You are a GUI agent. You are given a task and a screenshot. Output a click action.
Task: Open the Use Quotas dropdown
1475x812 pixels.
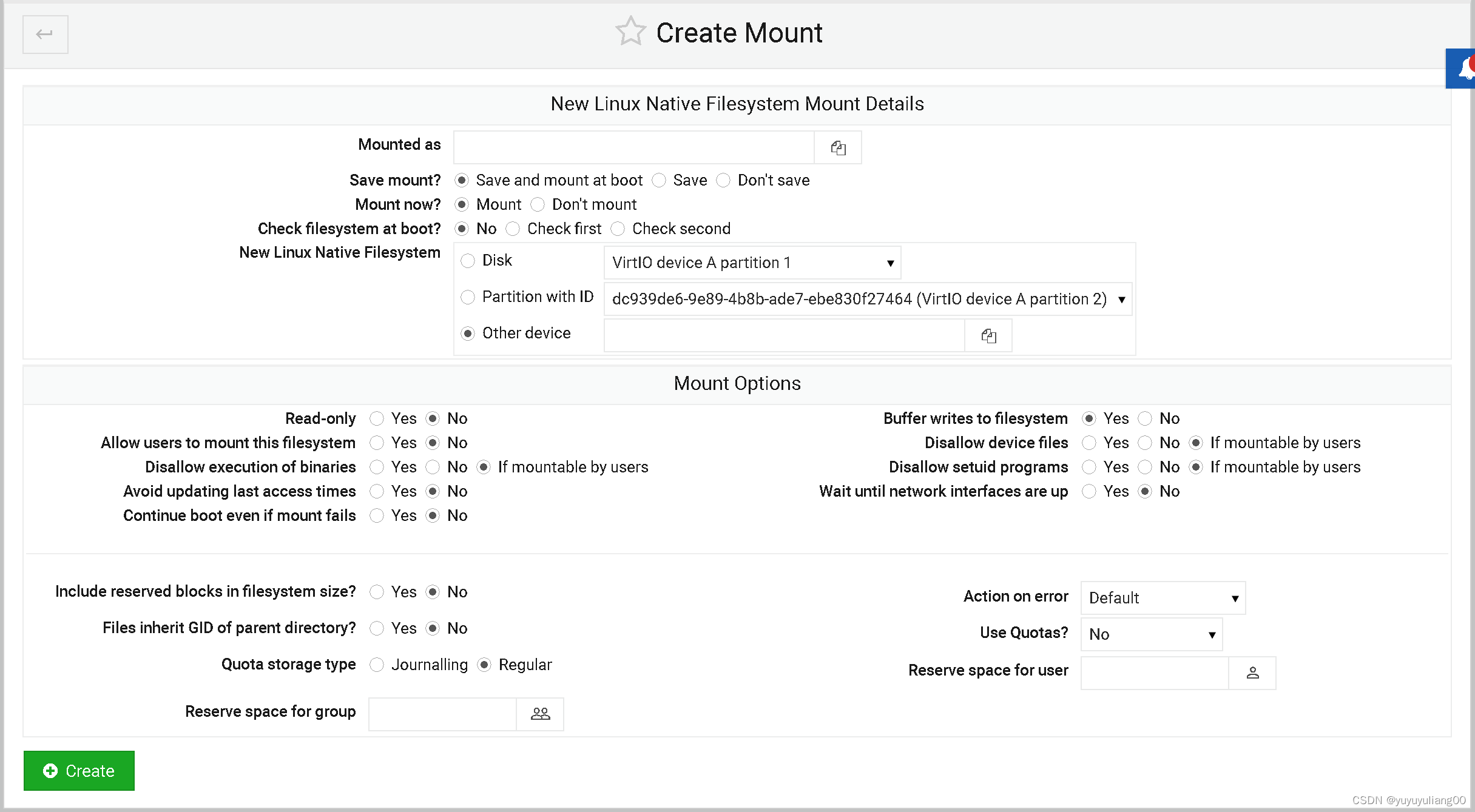click(x=1151, y=634)
